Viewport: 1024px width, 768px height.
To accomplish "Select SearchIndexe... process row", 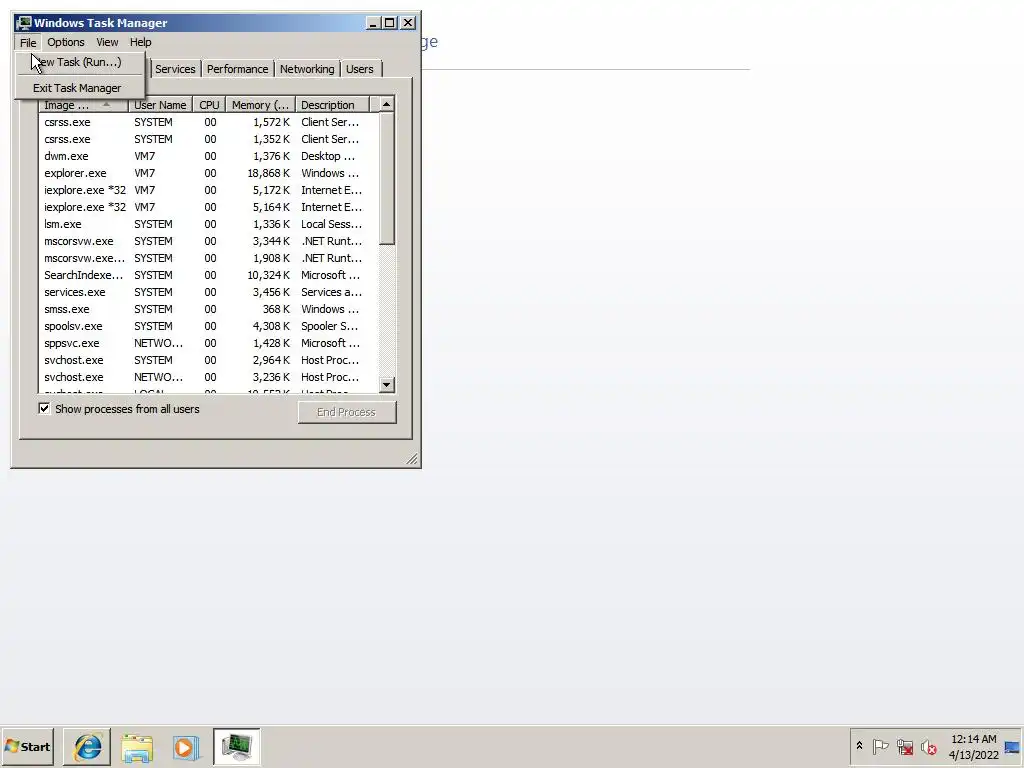I will (x=208, y=275).
